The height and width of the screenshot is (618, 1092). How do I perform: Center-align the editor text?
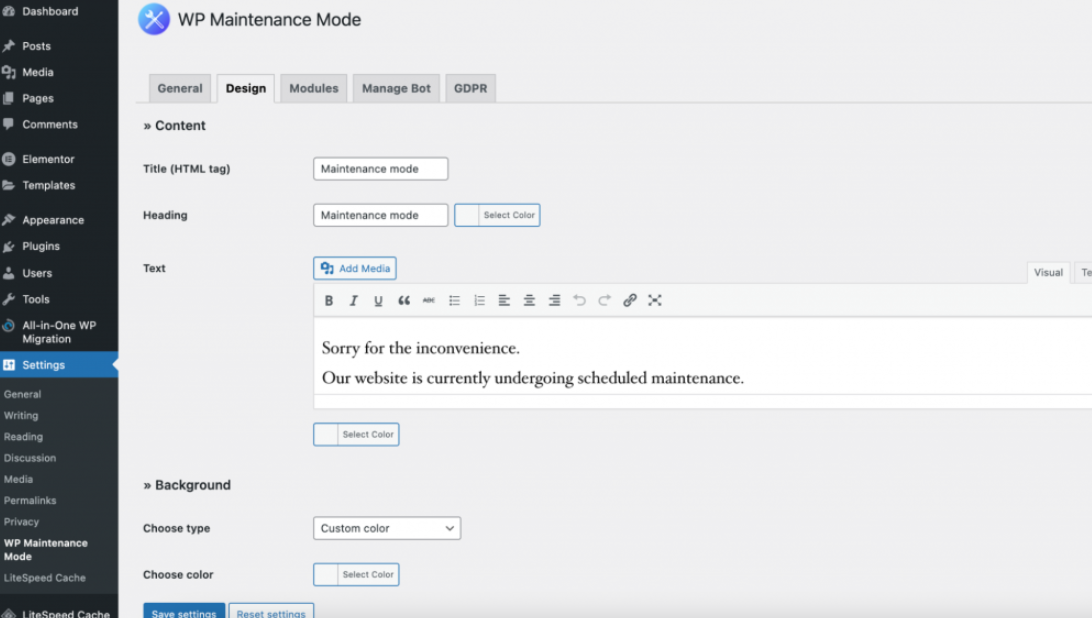[x=529, y=300]
